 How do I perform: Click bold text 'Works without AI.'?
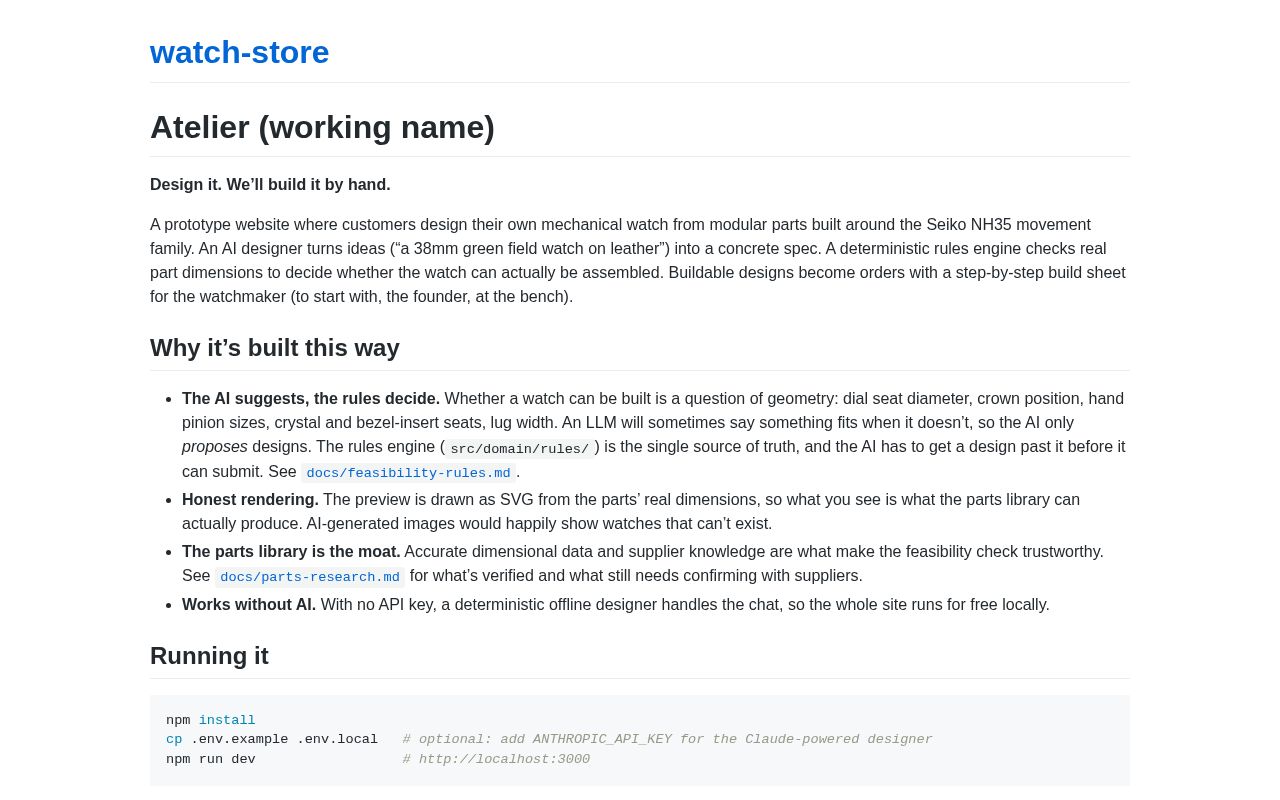249,605
